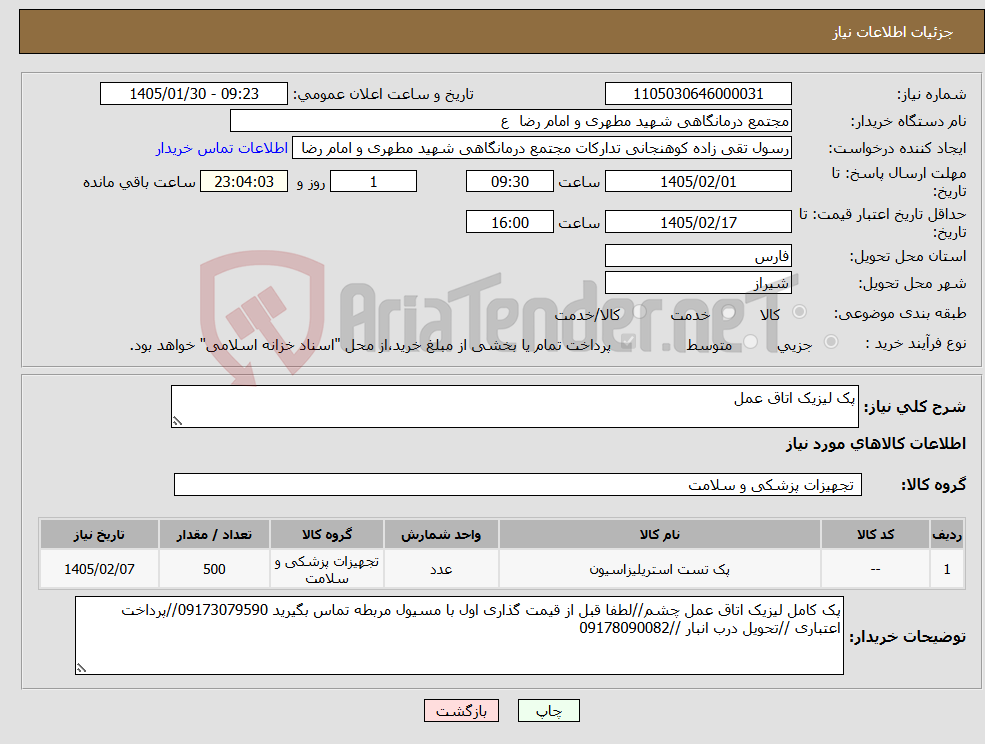Click the کد کالا column header
Image resolution: width=985 pixels, height=744 pixels.
[875, 534]
